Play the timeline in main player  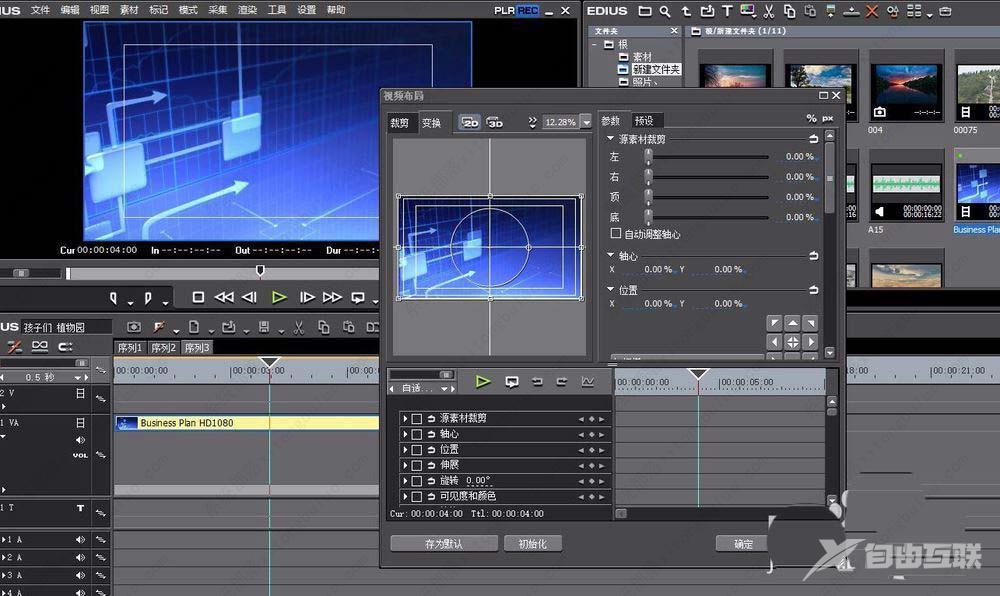click(279, 297)
